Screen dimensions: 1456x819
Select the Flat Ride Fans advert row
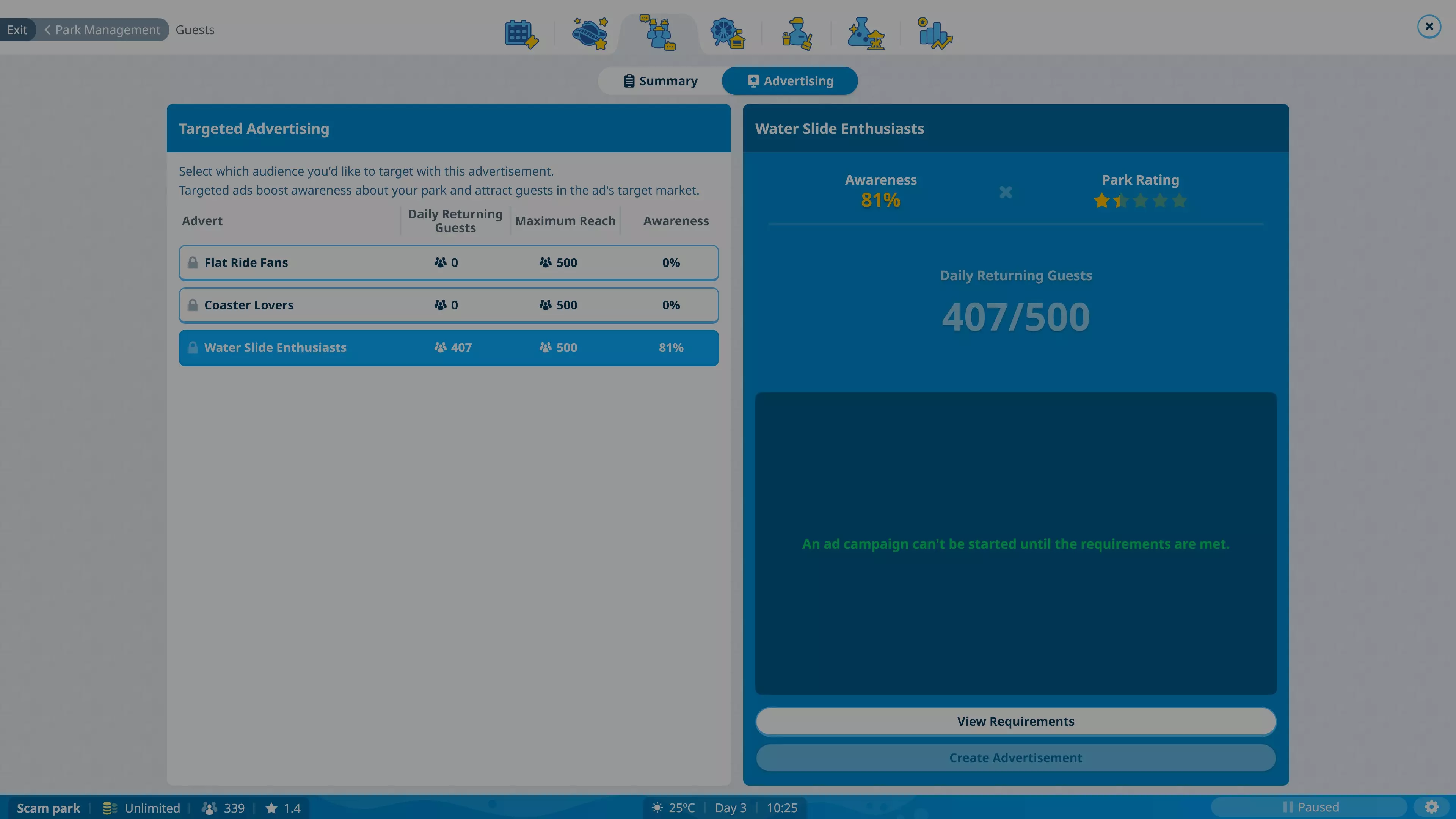tap(448, 263)
